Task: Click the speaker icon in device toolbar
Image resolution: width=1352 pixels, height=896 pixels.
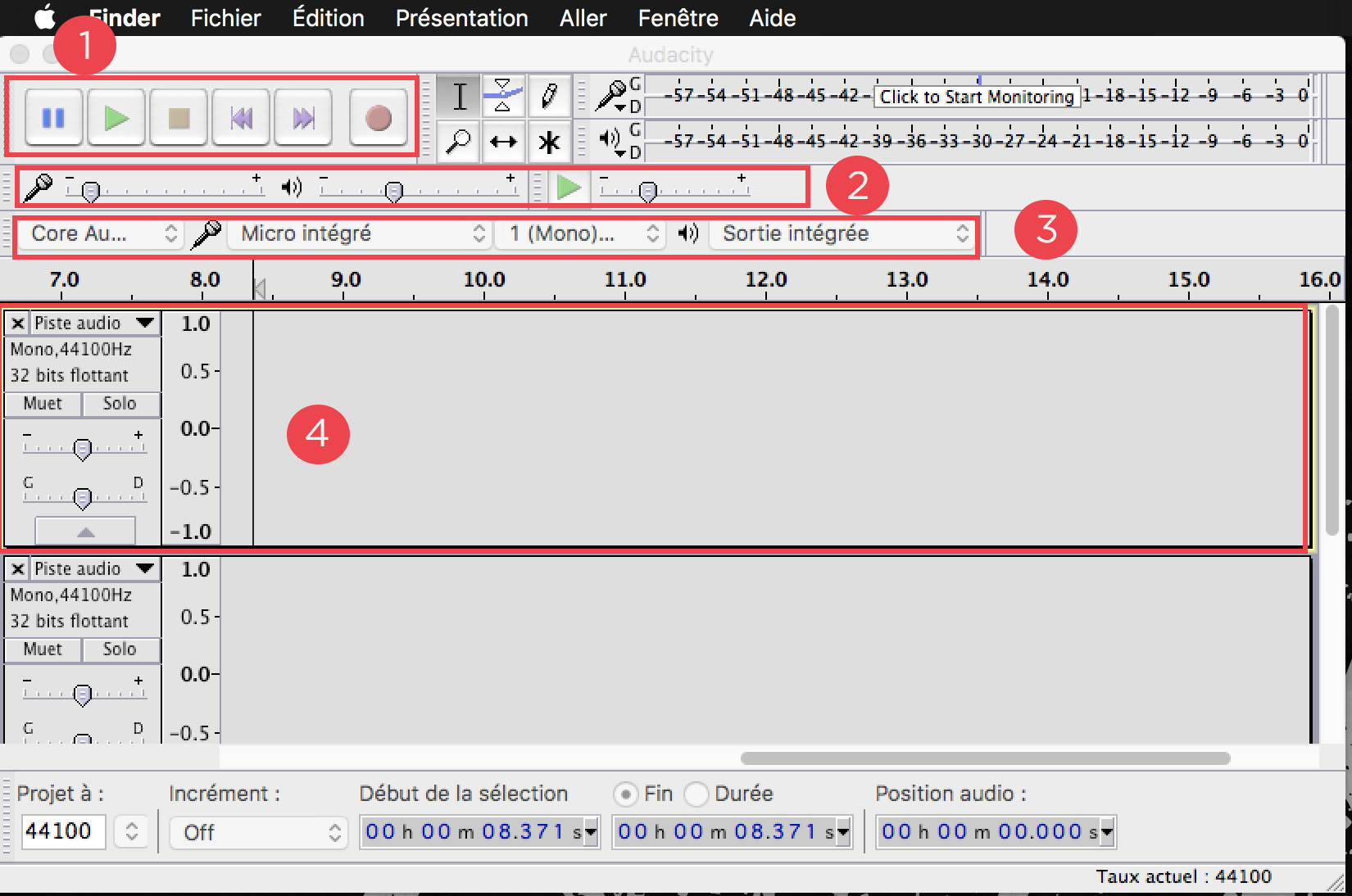Action: click(x=688, y=234)
